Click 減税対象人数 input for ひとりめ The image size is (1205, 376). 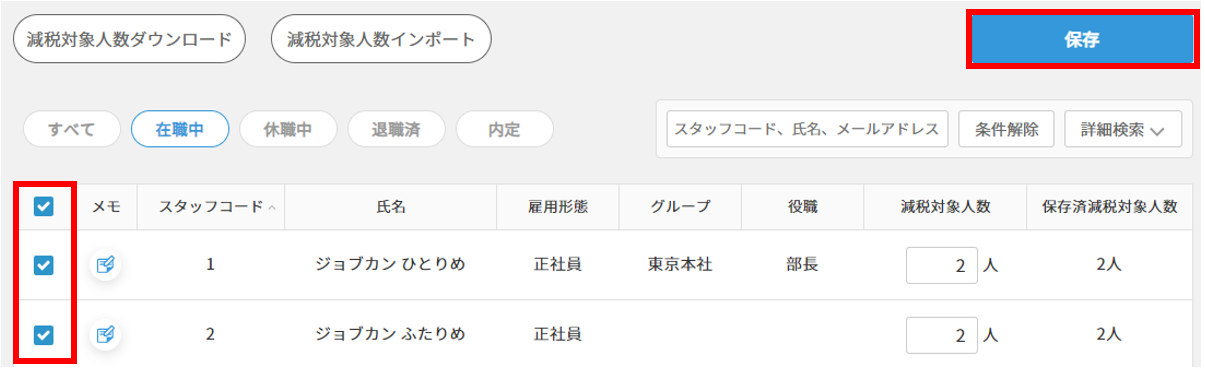[x=942, y=266]
